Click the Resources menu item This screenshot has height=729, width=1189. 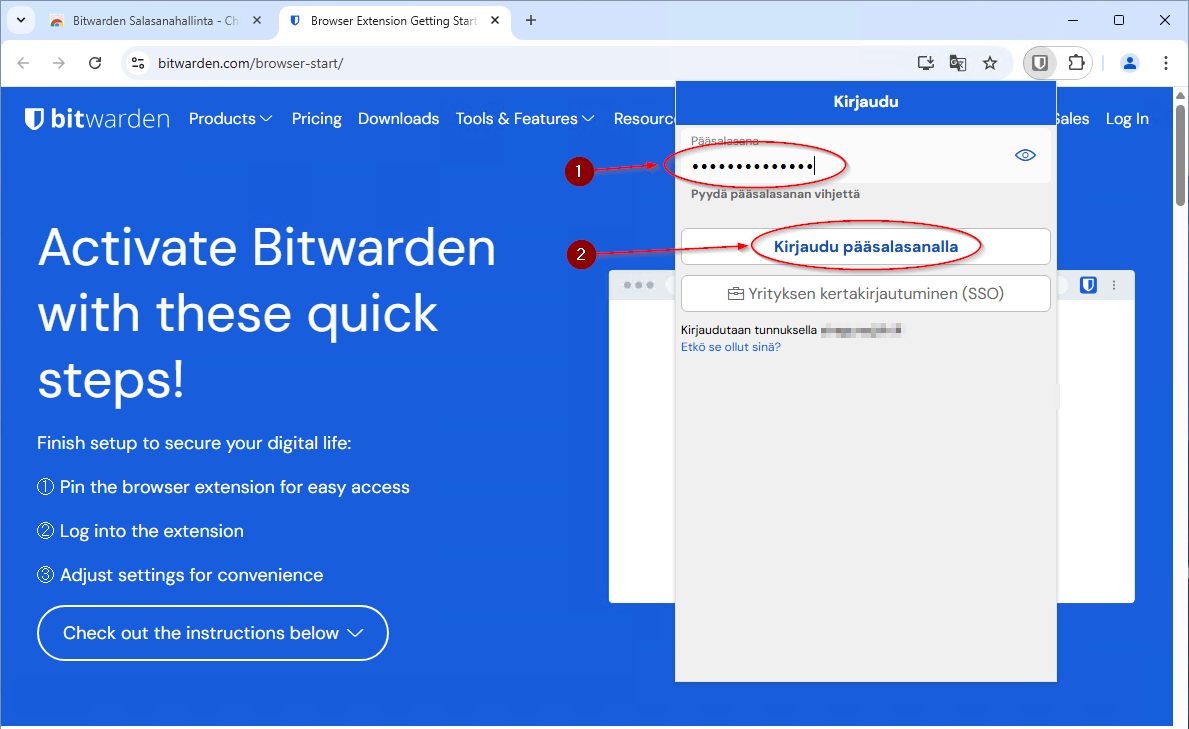(644, 118)
